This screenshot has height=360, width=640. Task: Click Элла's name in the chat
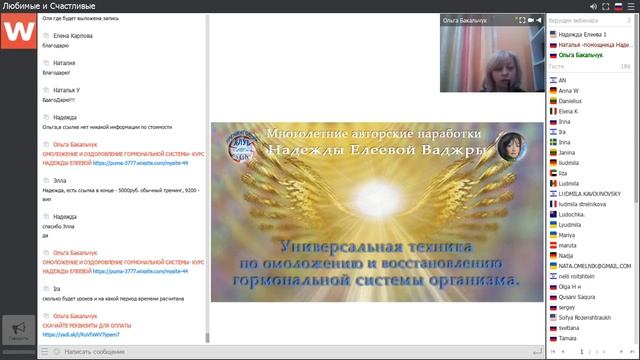pos(60,180)
